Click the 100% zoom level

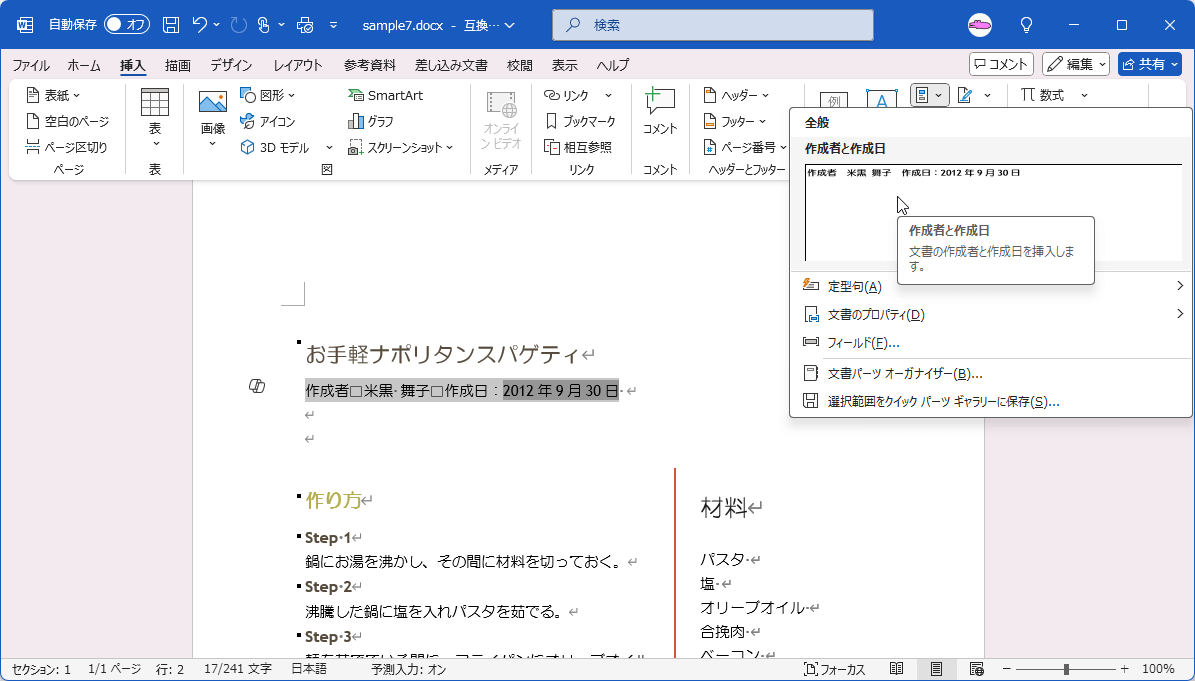[x=1158, y=669]
